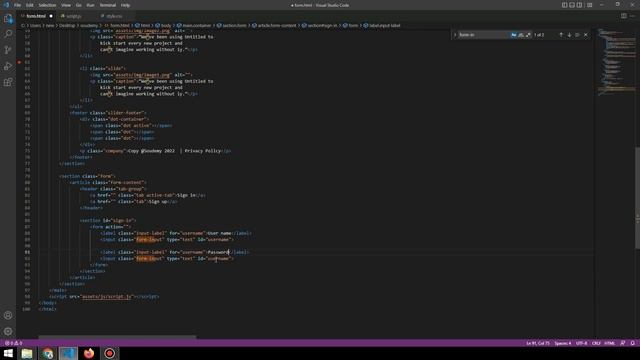
Task: Open the Manage gear icon
Action: click(8, 331)
